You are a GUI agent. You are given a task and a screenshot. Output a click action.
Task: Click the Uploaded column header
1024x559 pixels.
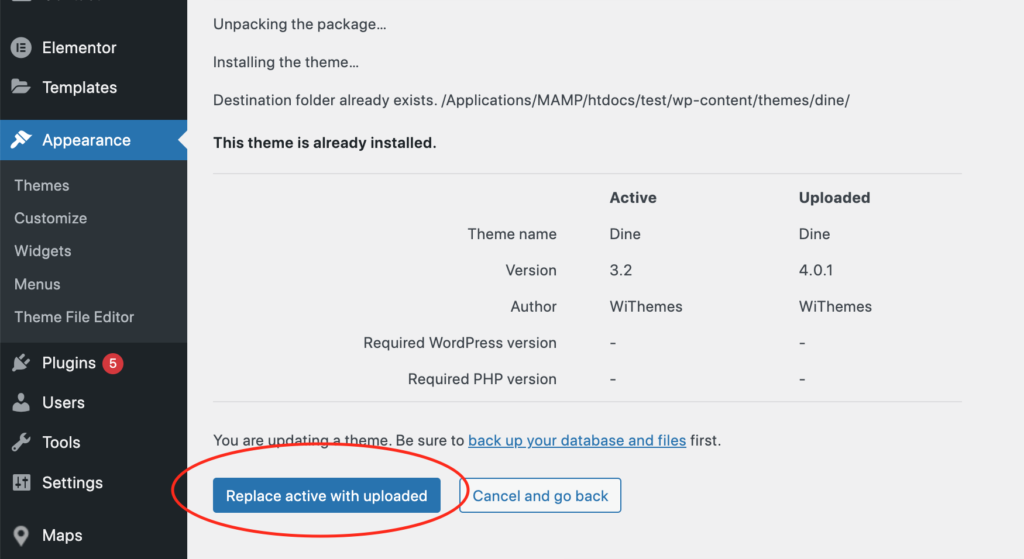point(834,198)
